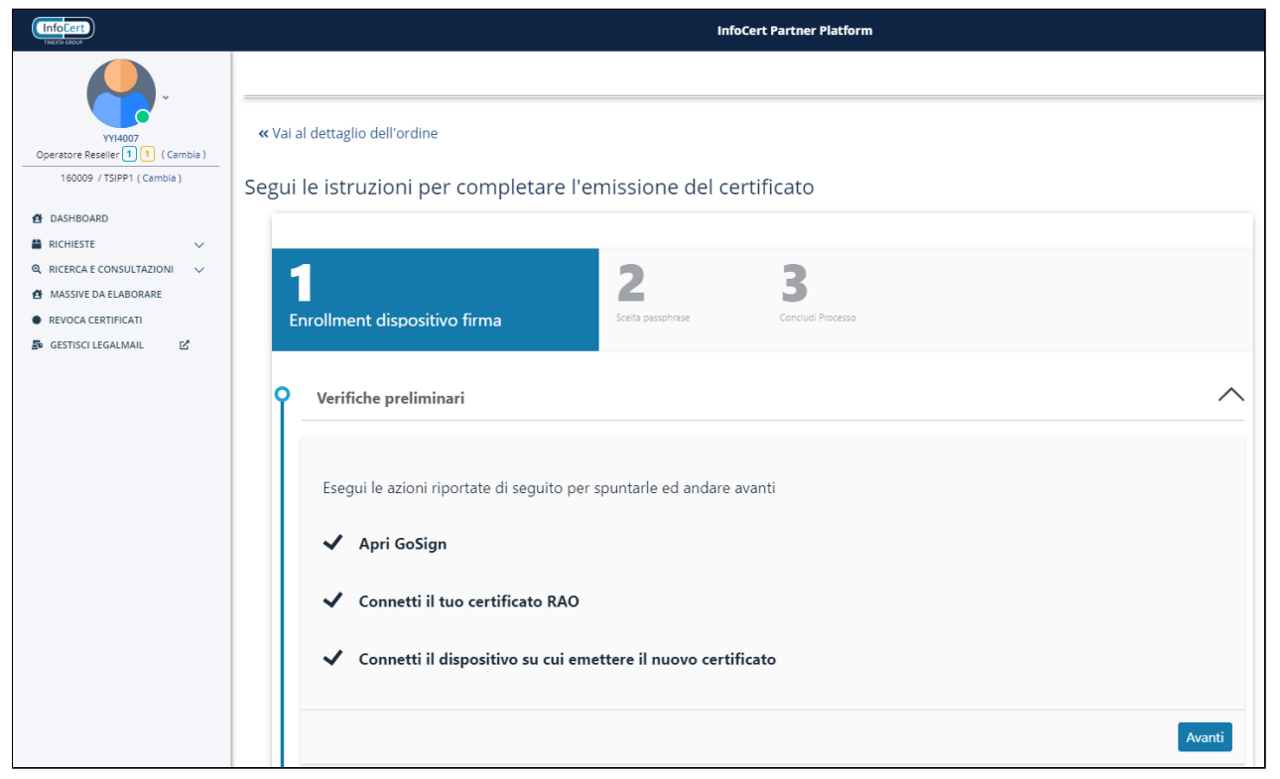Click the Connetti il tuo certificato RAO checkmark
This screenshot has width=1280, height=779.
point(333,602)
